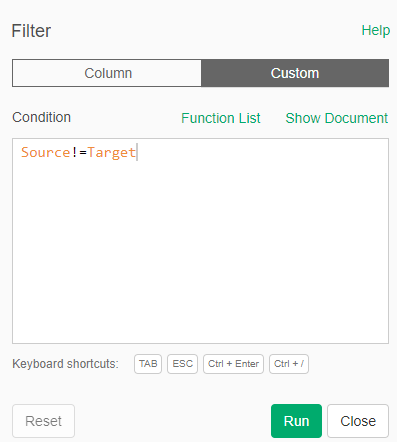Click the Show Document link
The width and height of the screenshot is (397, 442).
[337, 118]
